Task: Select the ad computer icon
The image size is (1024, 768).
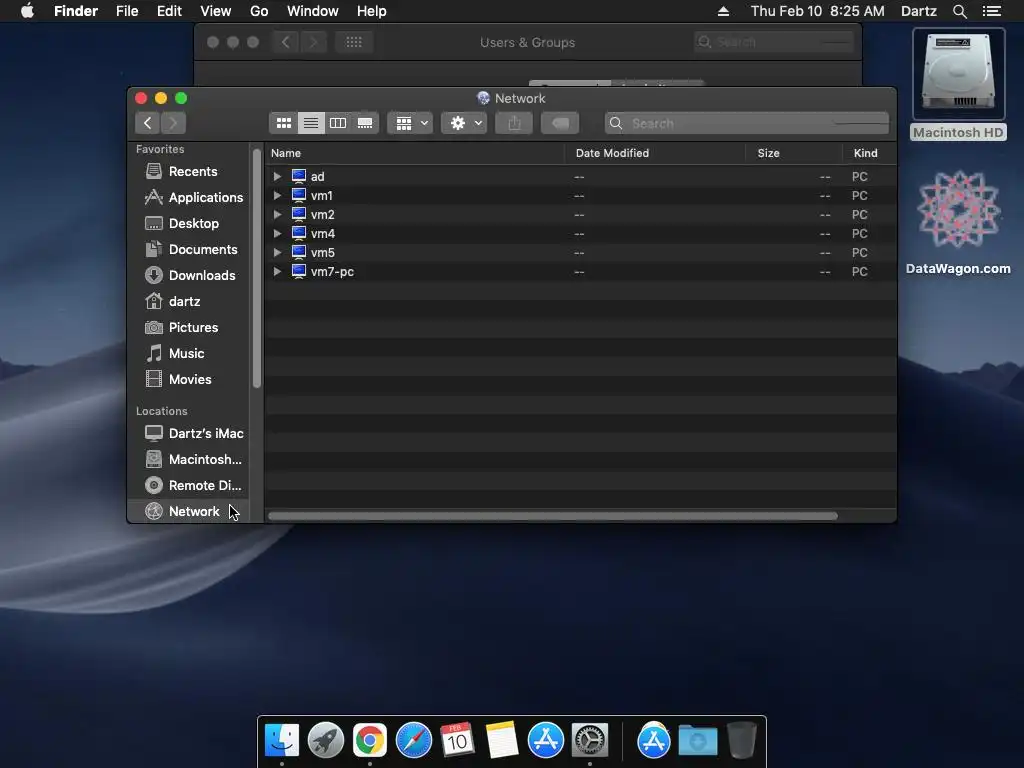Action: point(299,176)
